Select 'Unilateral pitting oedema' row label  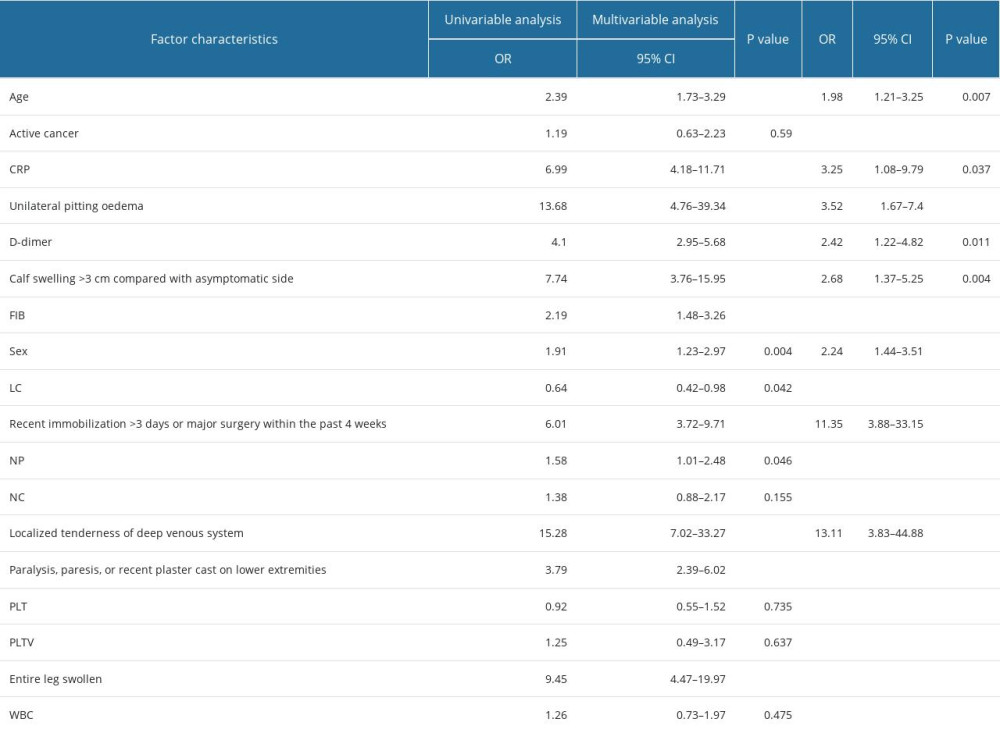tap(76, 206)
